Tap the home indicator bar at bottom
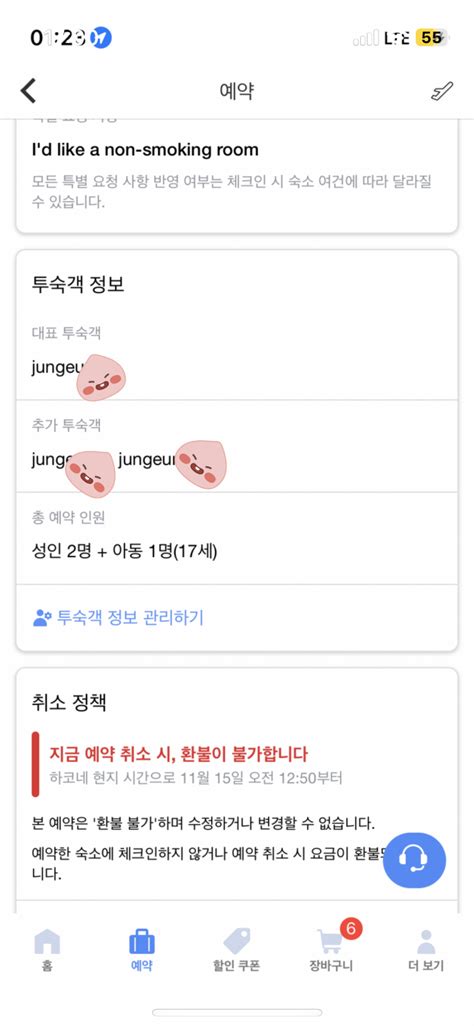This screenshot has height=1026, width=474. click(x=237, y=1012)
